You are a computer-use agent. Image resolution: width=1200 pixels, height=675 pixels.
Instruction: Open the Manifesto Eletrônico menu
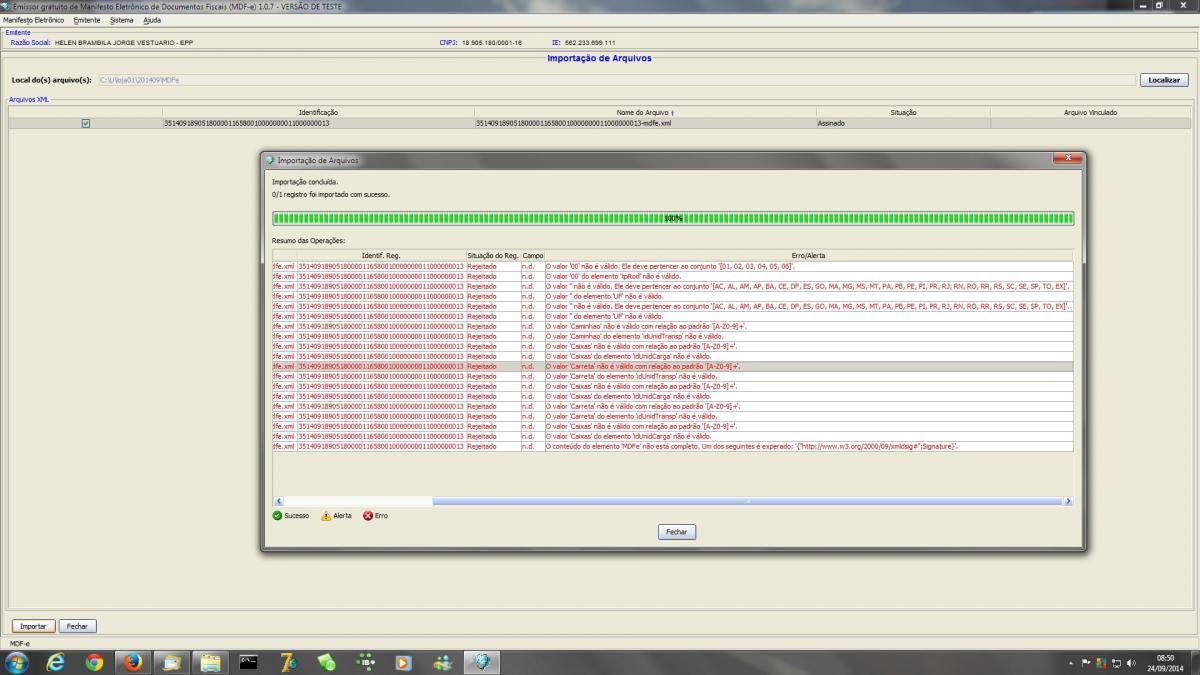[x=35, y=20]
